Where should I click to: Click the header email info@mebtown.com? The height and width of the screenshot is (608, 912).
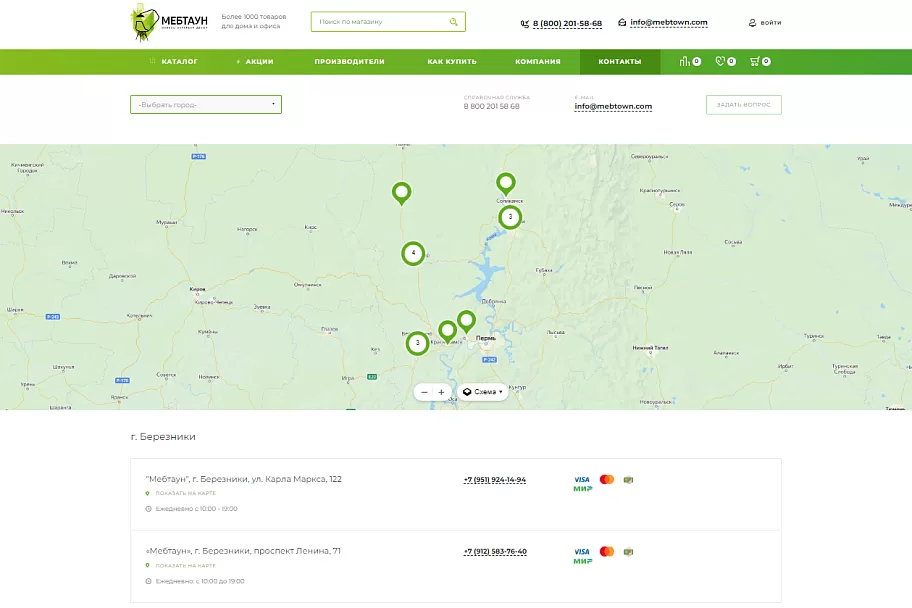pyautogui.click(x=669, y=23)
